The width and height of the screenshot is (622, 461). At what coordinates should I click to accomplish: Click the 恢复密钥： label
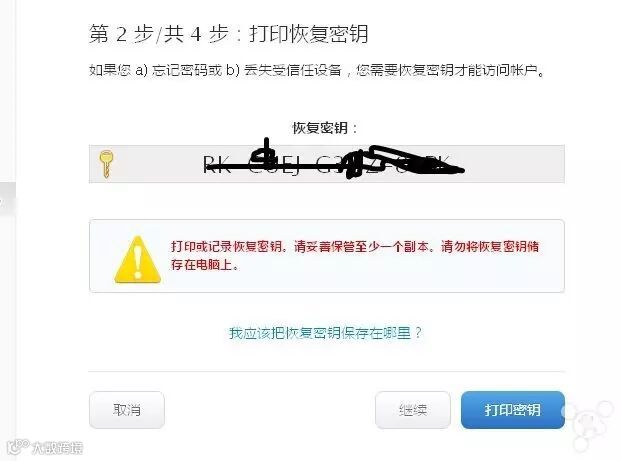click(x=325, y=128)
